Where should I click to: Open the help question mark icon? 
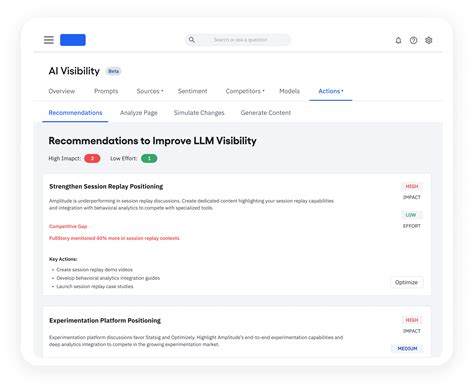tap(413, 40)
